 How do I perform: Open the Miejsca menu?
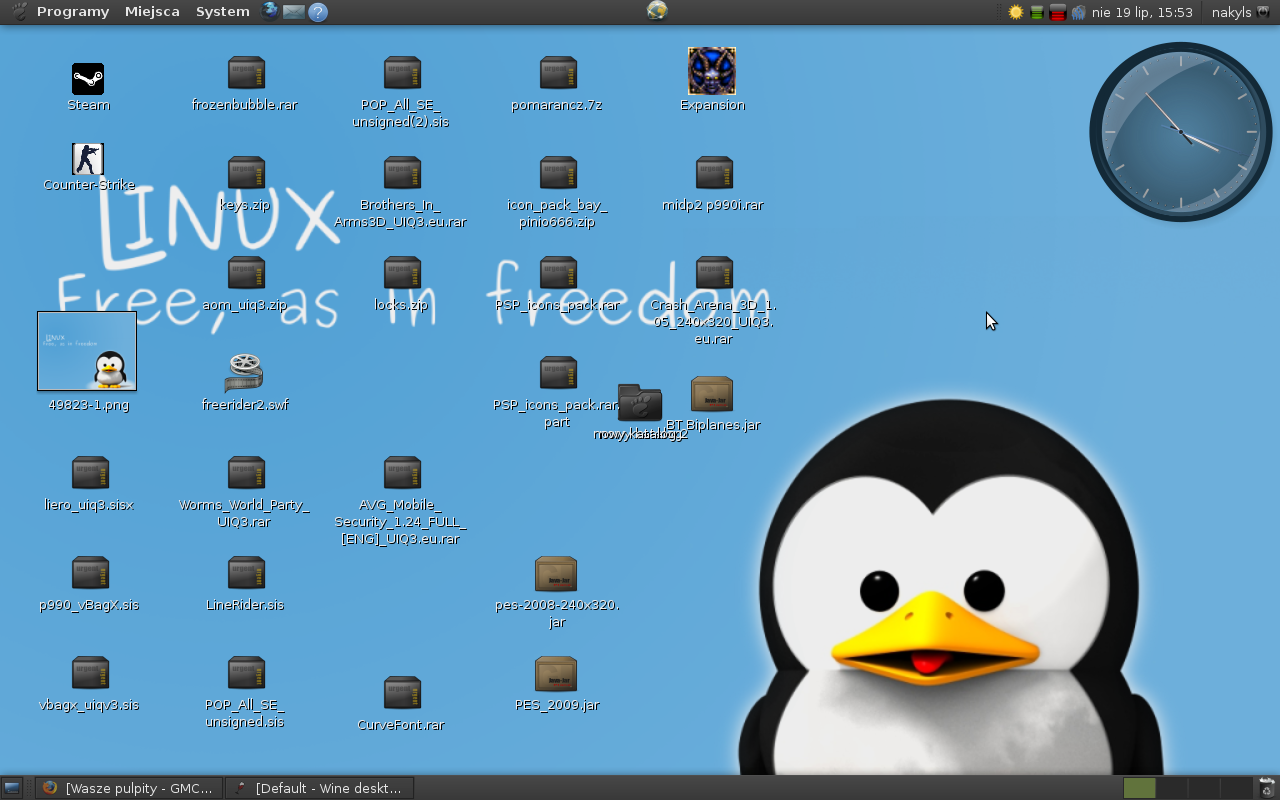coord(152,12)
